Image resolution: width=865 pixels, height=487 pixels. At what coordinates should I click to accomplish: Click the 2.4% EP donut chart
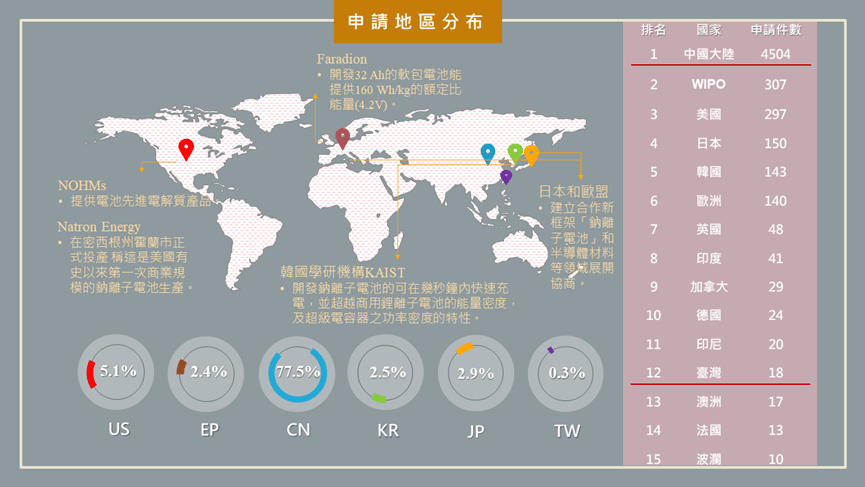[208, 372]
